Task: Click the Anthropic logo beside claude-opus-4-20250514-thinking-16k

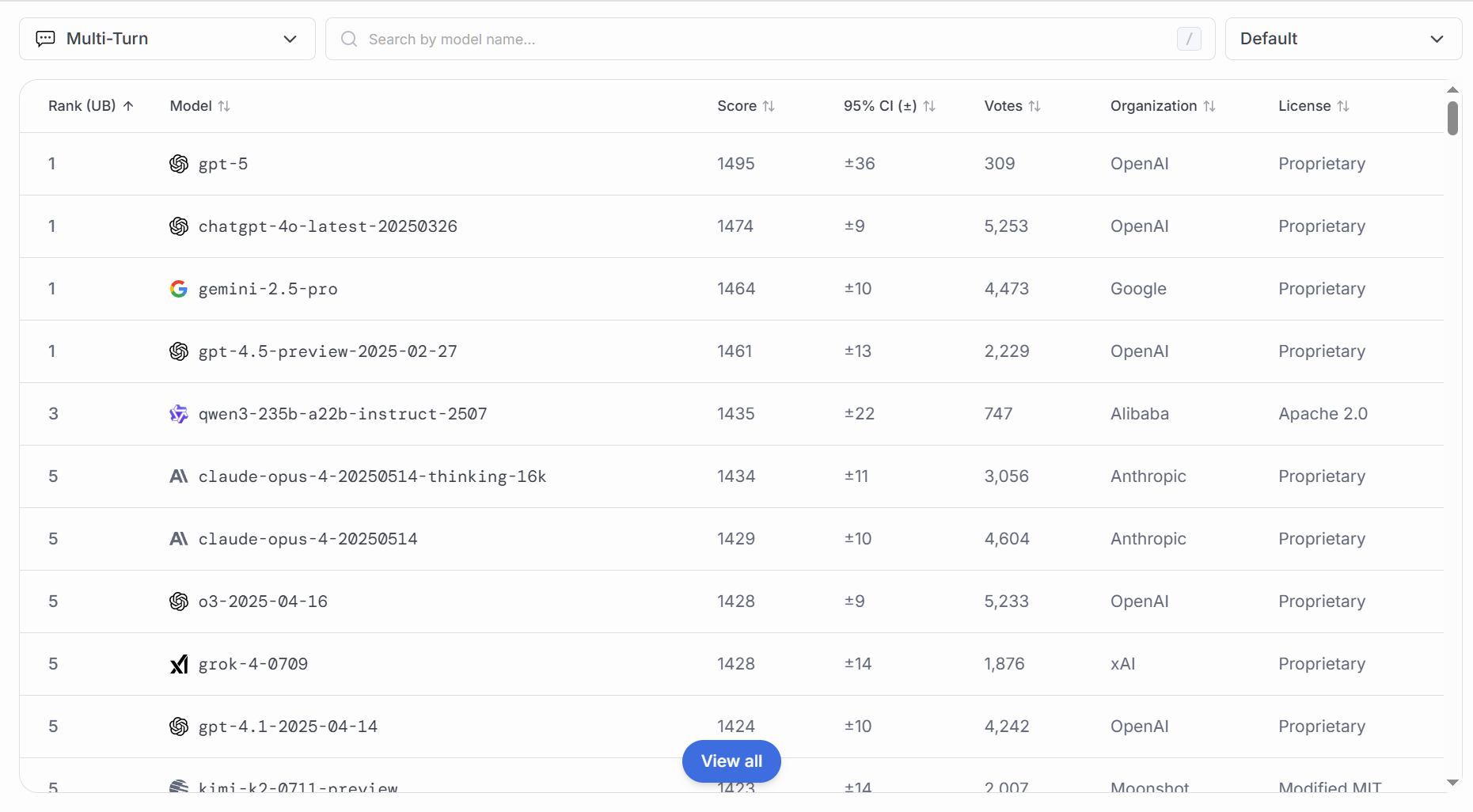Action: [179, 476]
